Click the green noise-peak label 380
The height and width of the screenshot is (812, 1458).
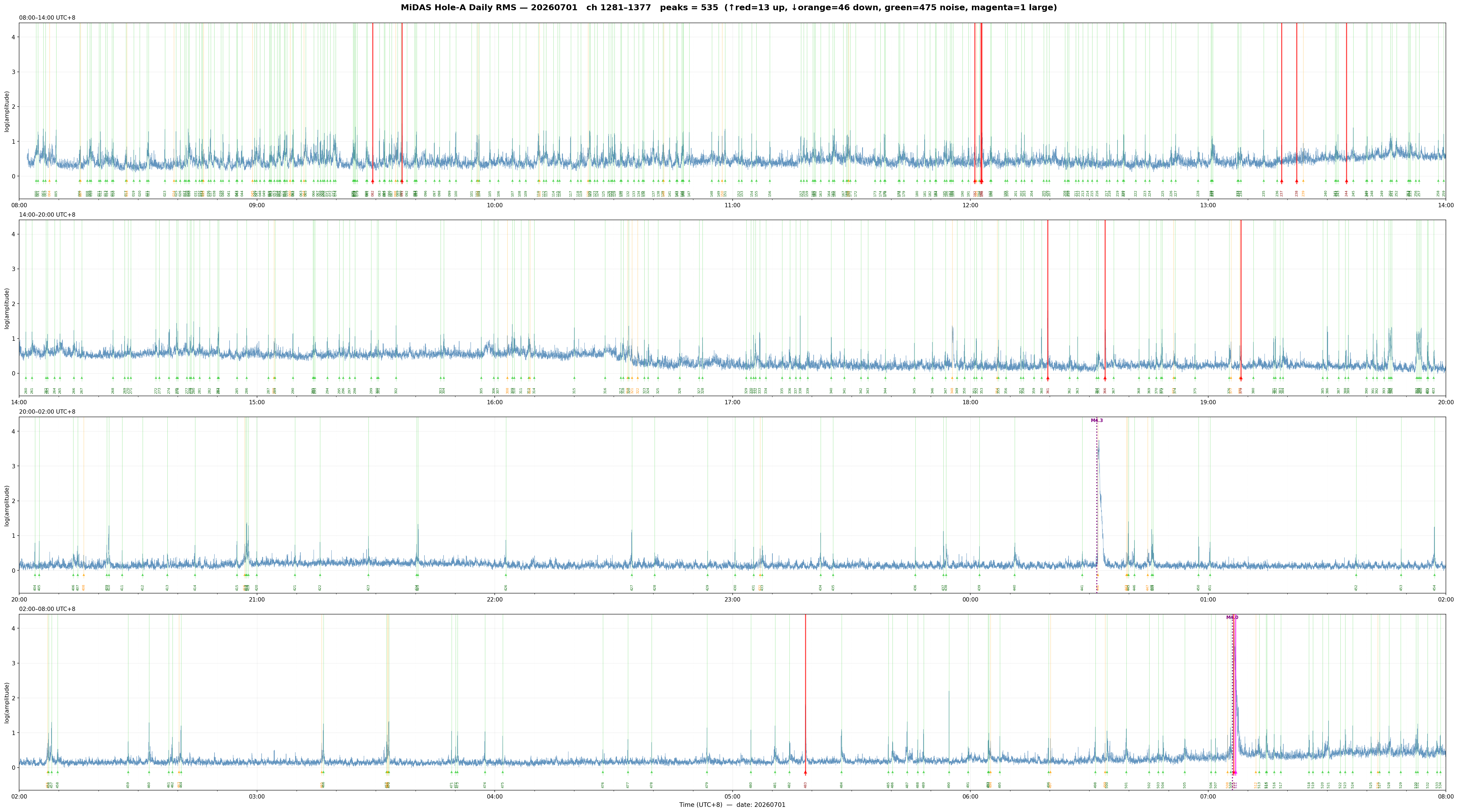pos(1253,391)
